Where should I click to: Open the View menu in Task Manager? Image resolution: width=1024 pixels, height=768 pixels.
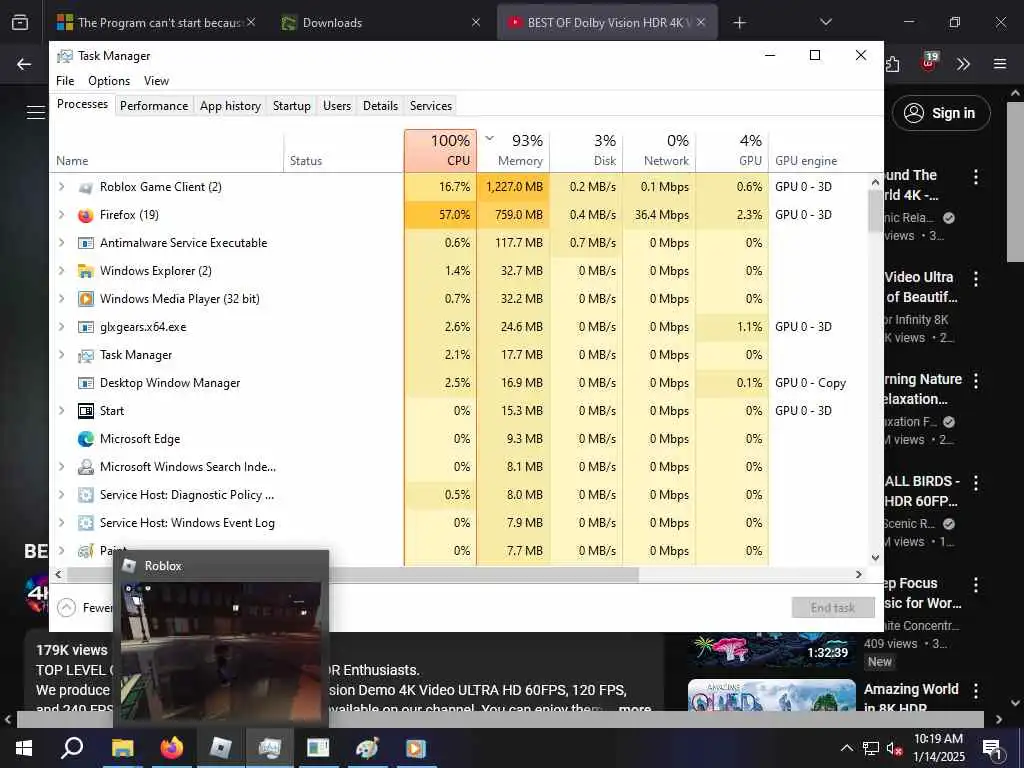[x=156, y=81]
